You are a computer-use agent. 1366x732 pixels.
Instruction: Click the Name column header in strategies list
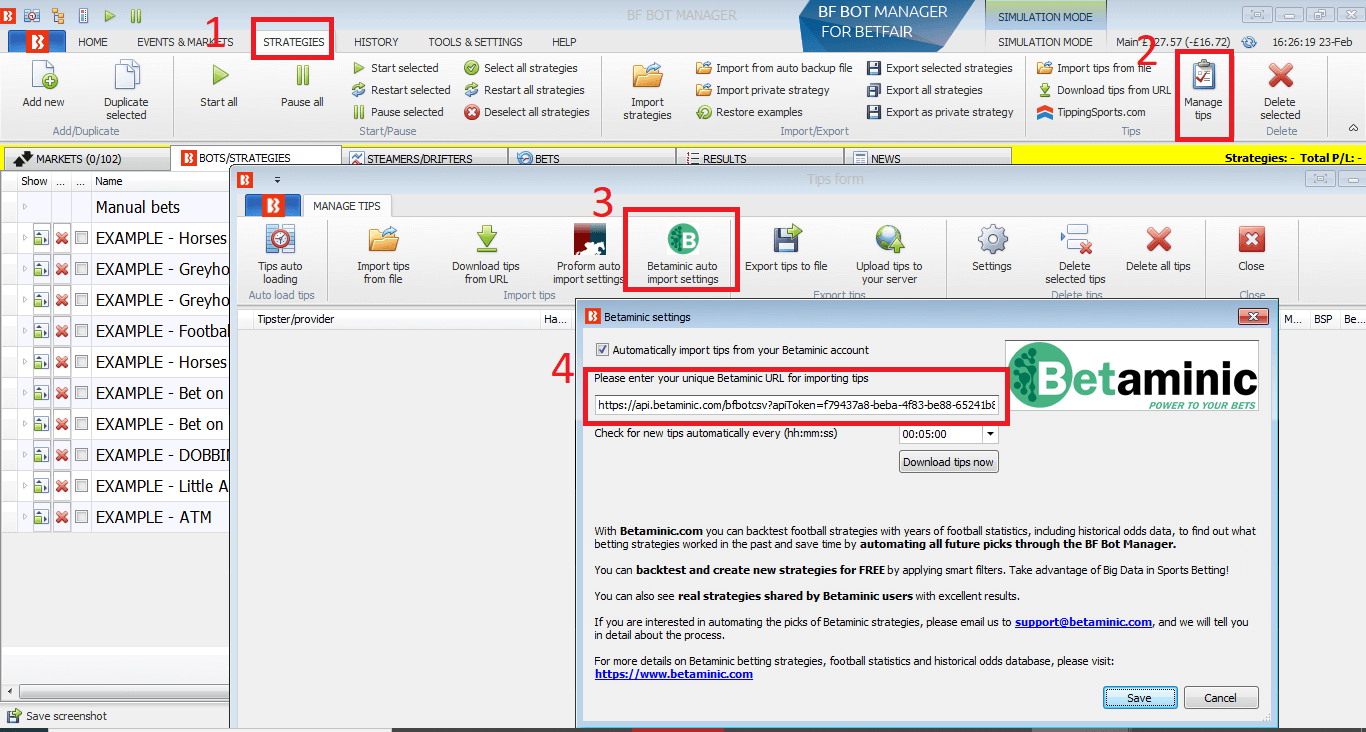tap(160, 181)
